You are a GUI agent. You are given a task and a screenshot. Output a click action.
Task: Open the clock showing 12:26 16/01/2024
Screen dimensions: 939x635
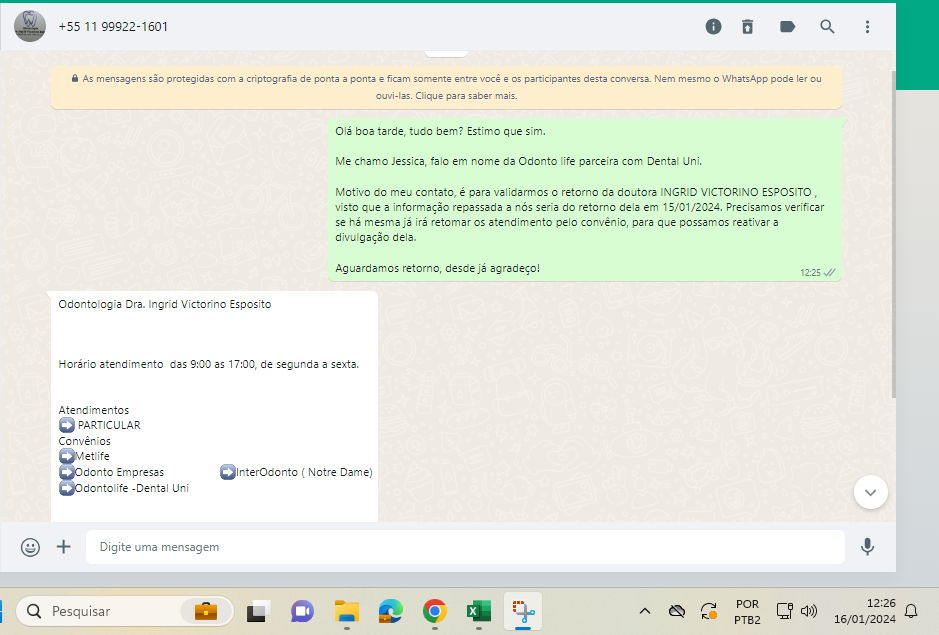pyautogui.click(x=865, y=611)
